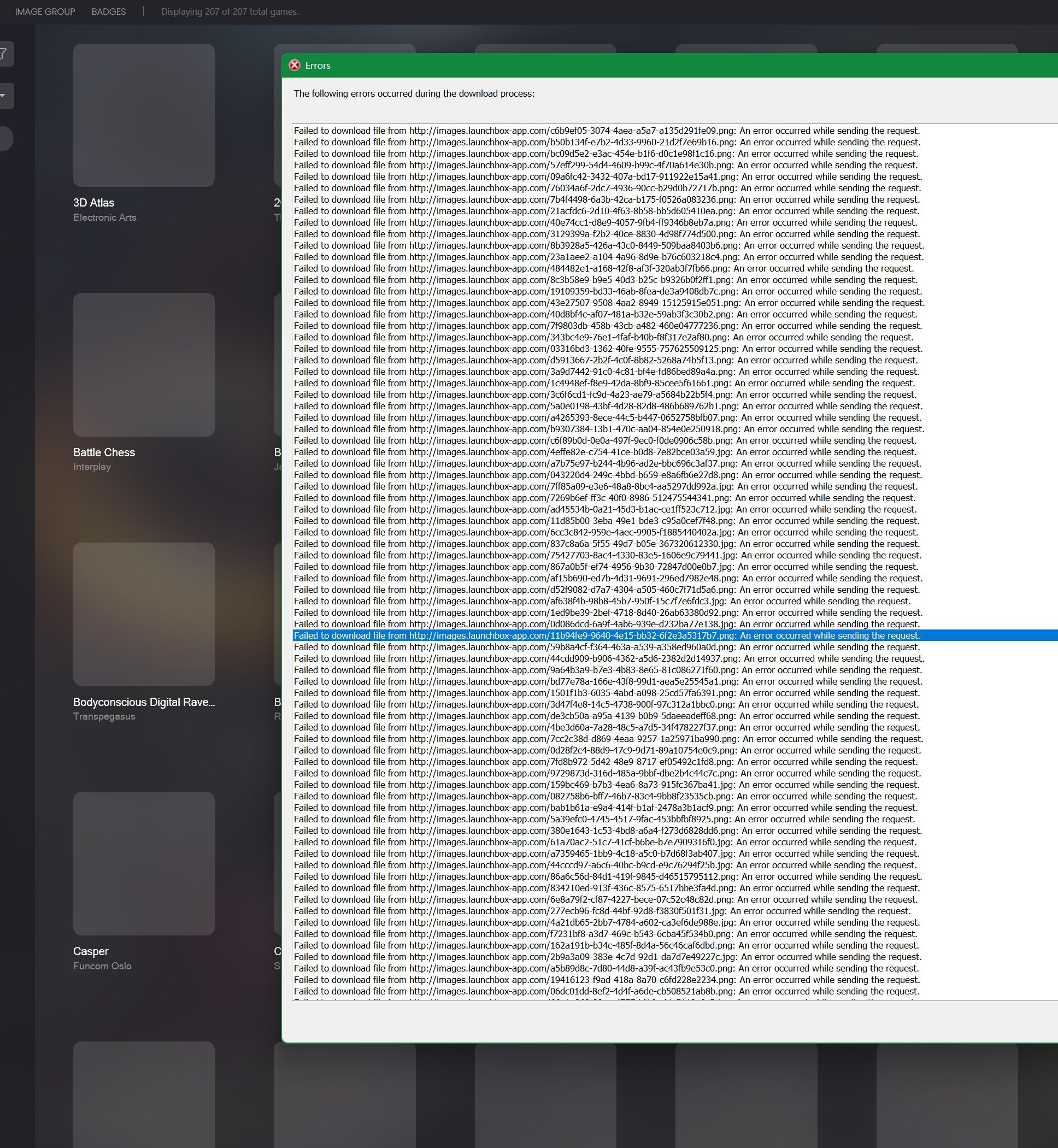
Task: Select the error row containing 162a191b-b34c-485f
Action: 675,945
